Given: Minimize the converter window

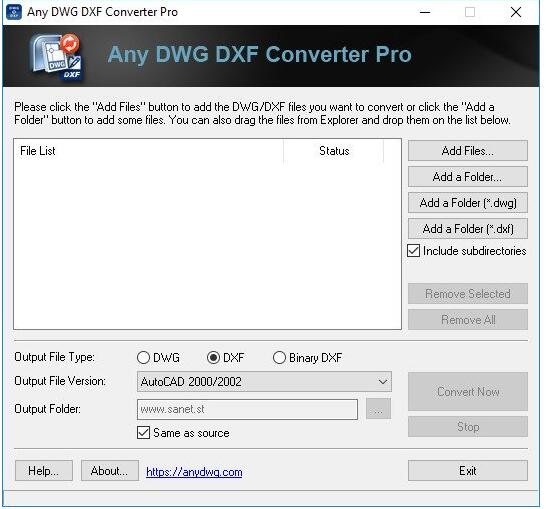Looking at the screenshot, I should 425,12.
